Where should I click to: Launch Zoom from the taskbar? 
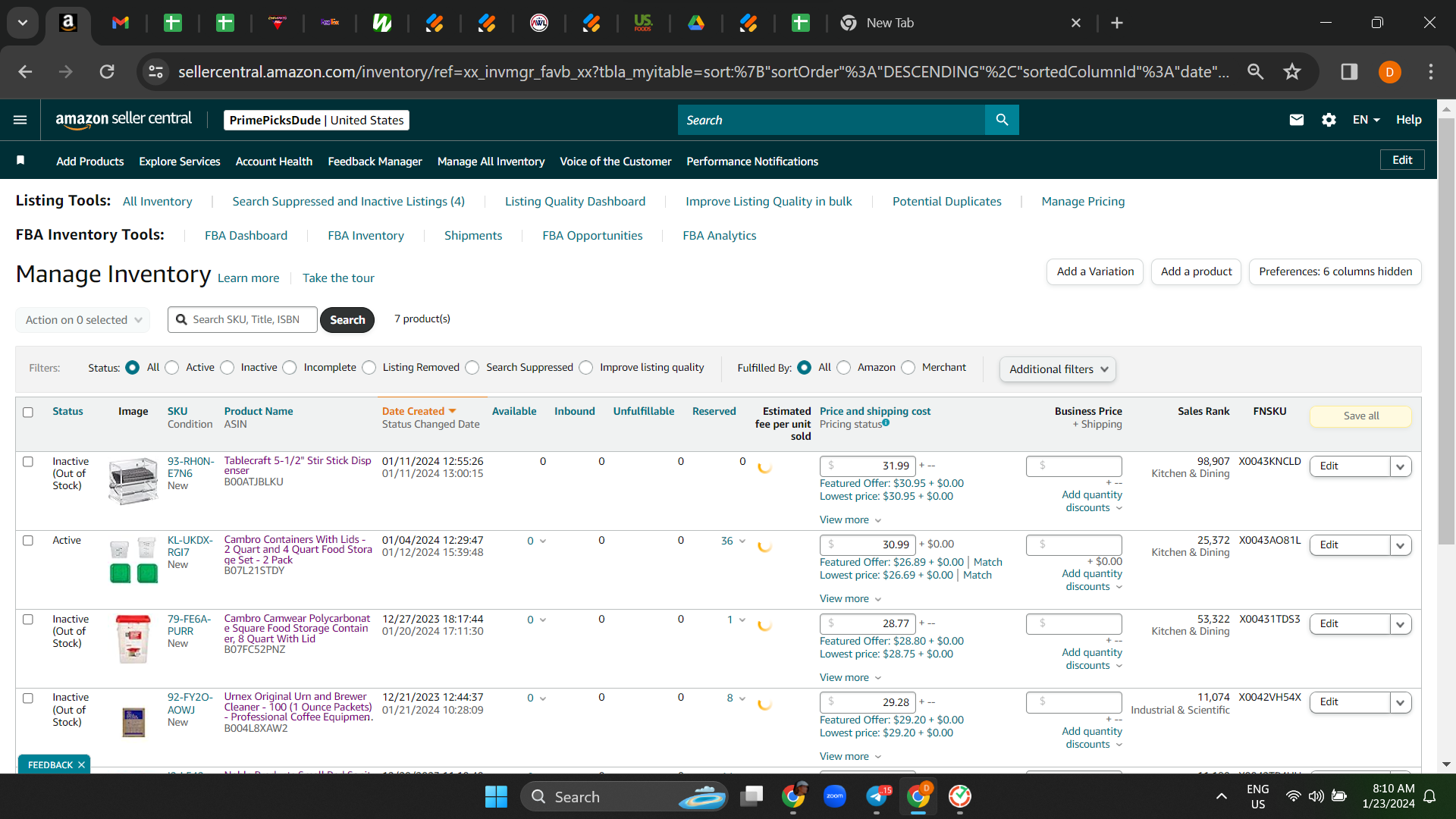click(x=835, y=796)
